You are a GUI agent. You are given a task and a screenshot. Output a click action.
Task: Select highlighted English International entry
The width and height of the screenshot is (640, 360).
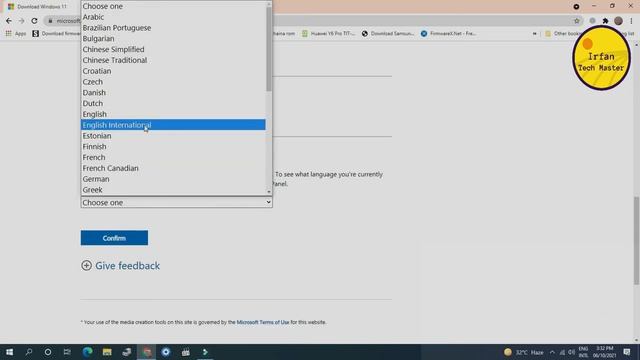(x=173, y=125)
